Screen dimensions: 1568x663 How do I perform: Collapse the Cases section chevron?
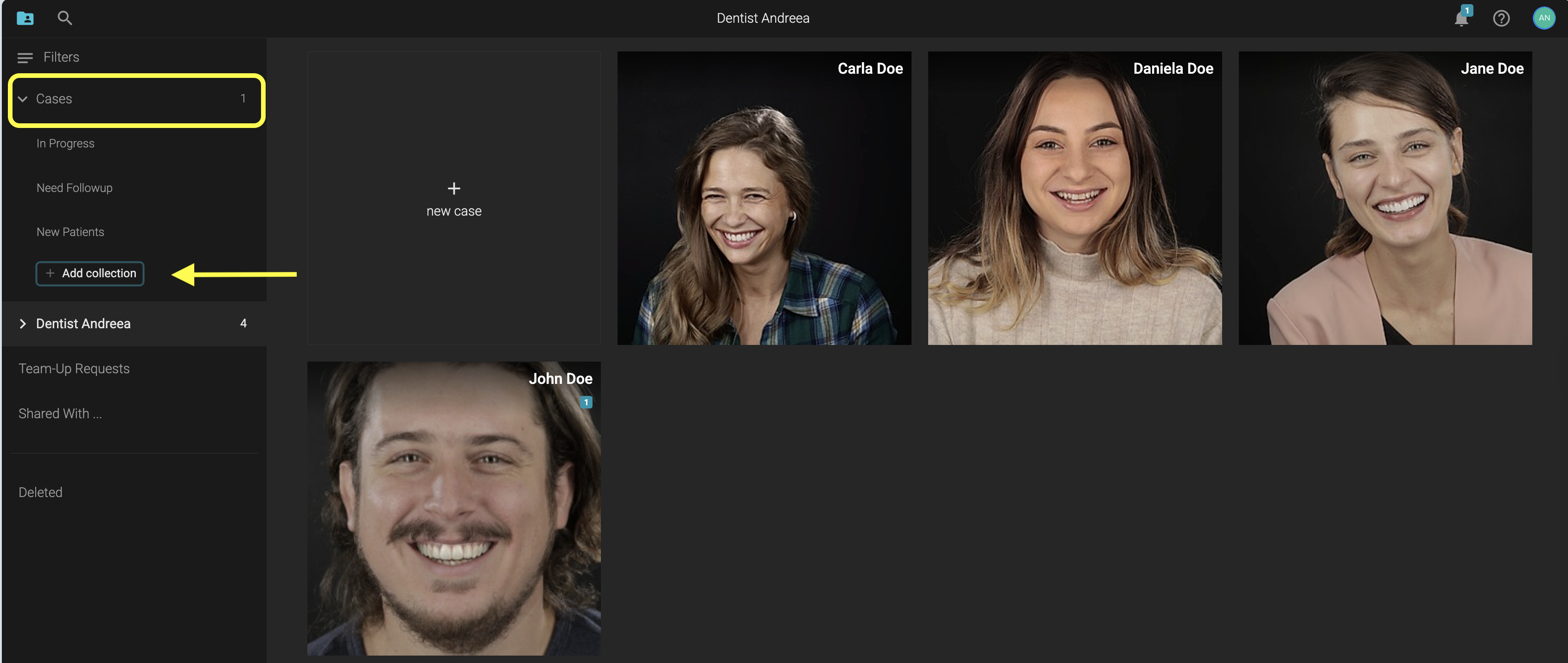(23, 99)
